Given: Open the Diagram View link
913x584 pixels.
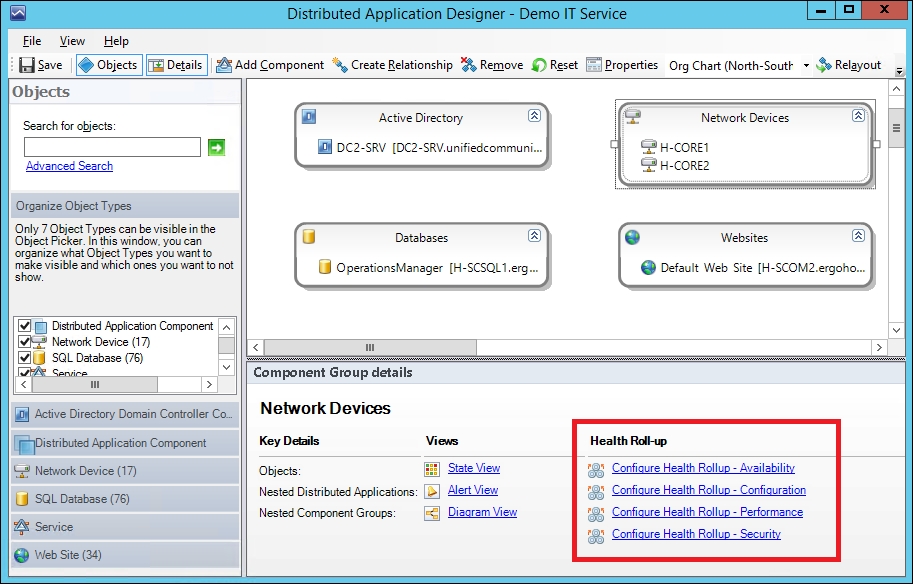Looking at the screenshot, I should tap(482, 512).
